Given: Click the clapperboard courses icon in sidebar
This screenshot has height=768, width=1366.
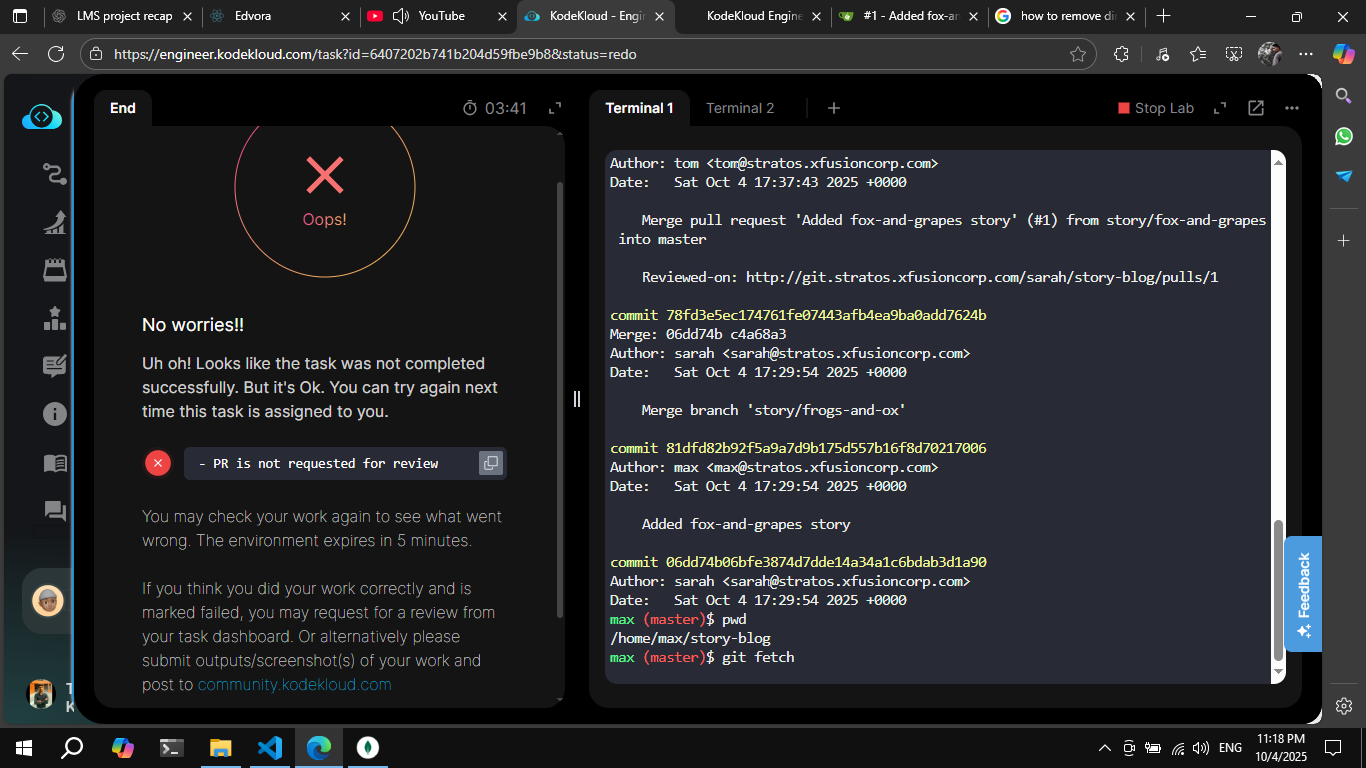Looking at the screenshot, I should point(55,270).
